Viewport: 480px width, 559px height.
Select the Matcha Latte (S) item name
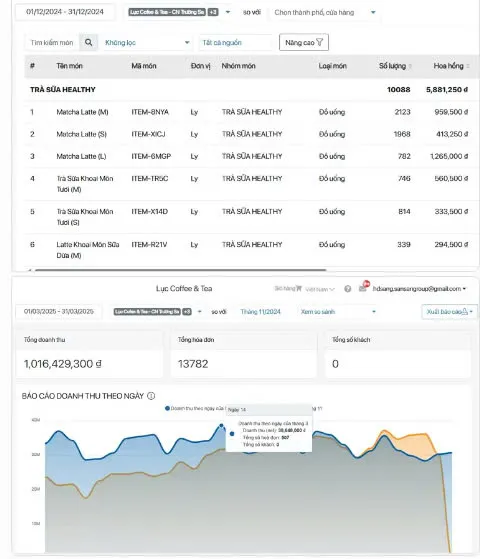tap(81, 134)
